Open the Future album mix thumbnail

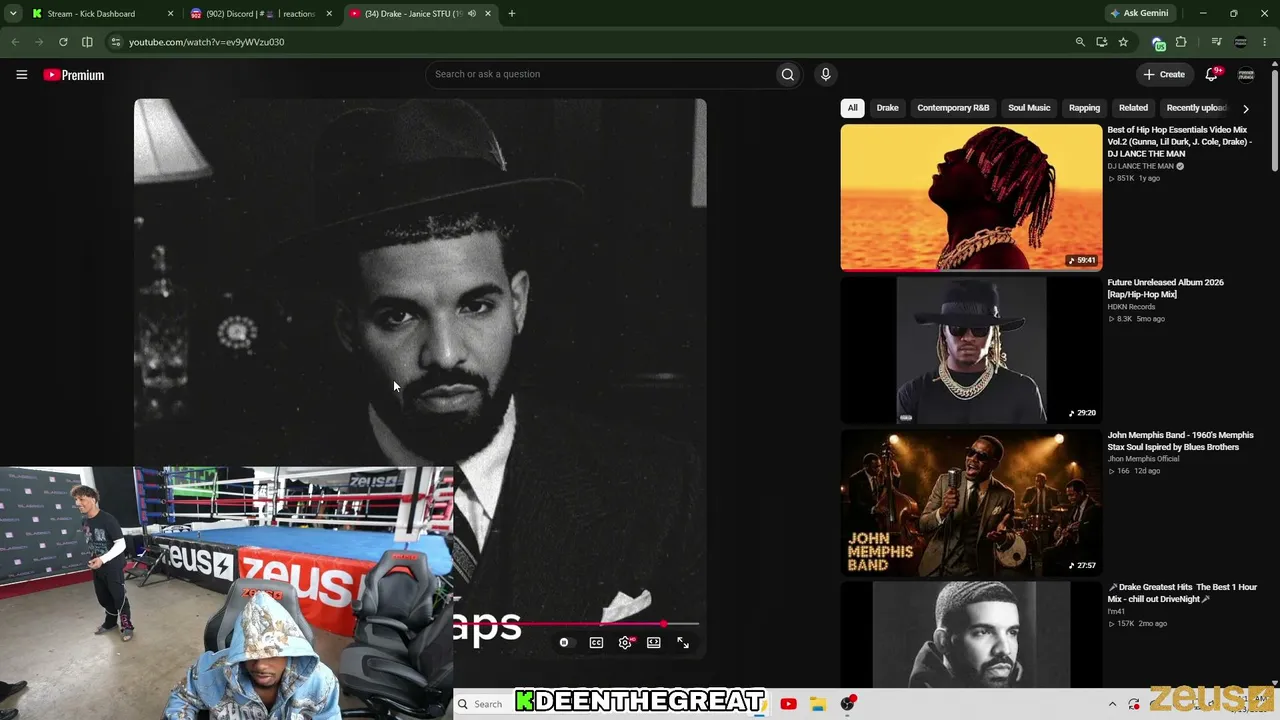[x=971, y=350]
